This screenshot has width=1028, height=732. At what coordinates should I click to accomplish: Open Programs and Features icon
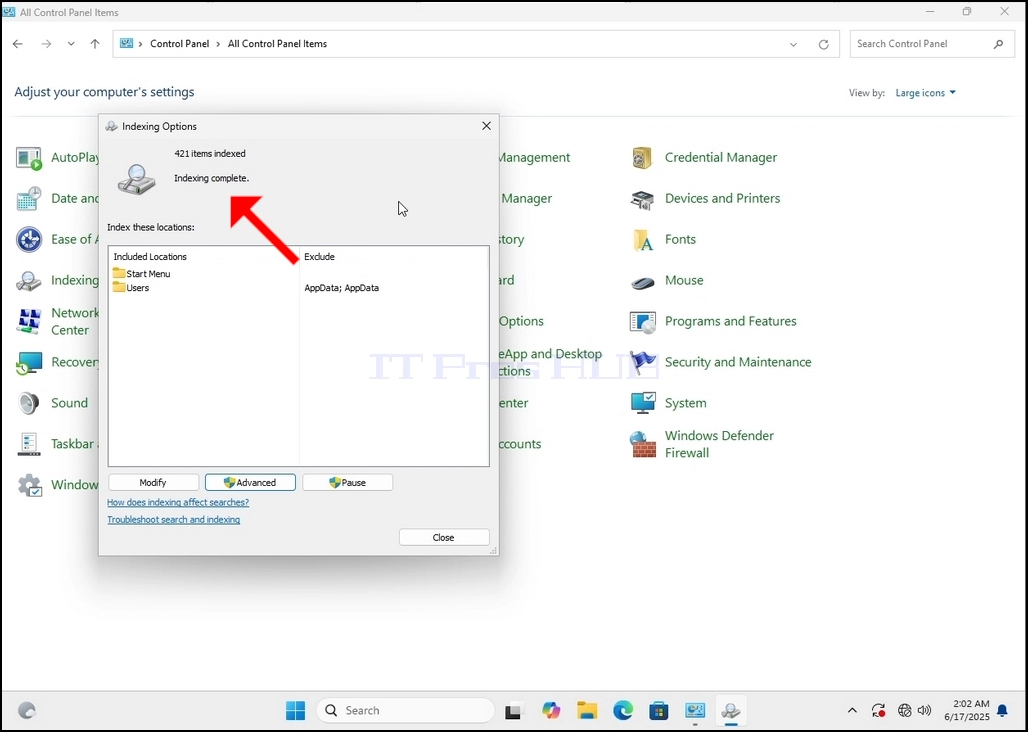click(642, 322)
